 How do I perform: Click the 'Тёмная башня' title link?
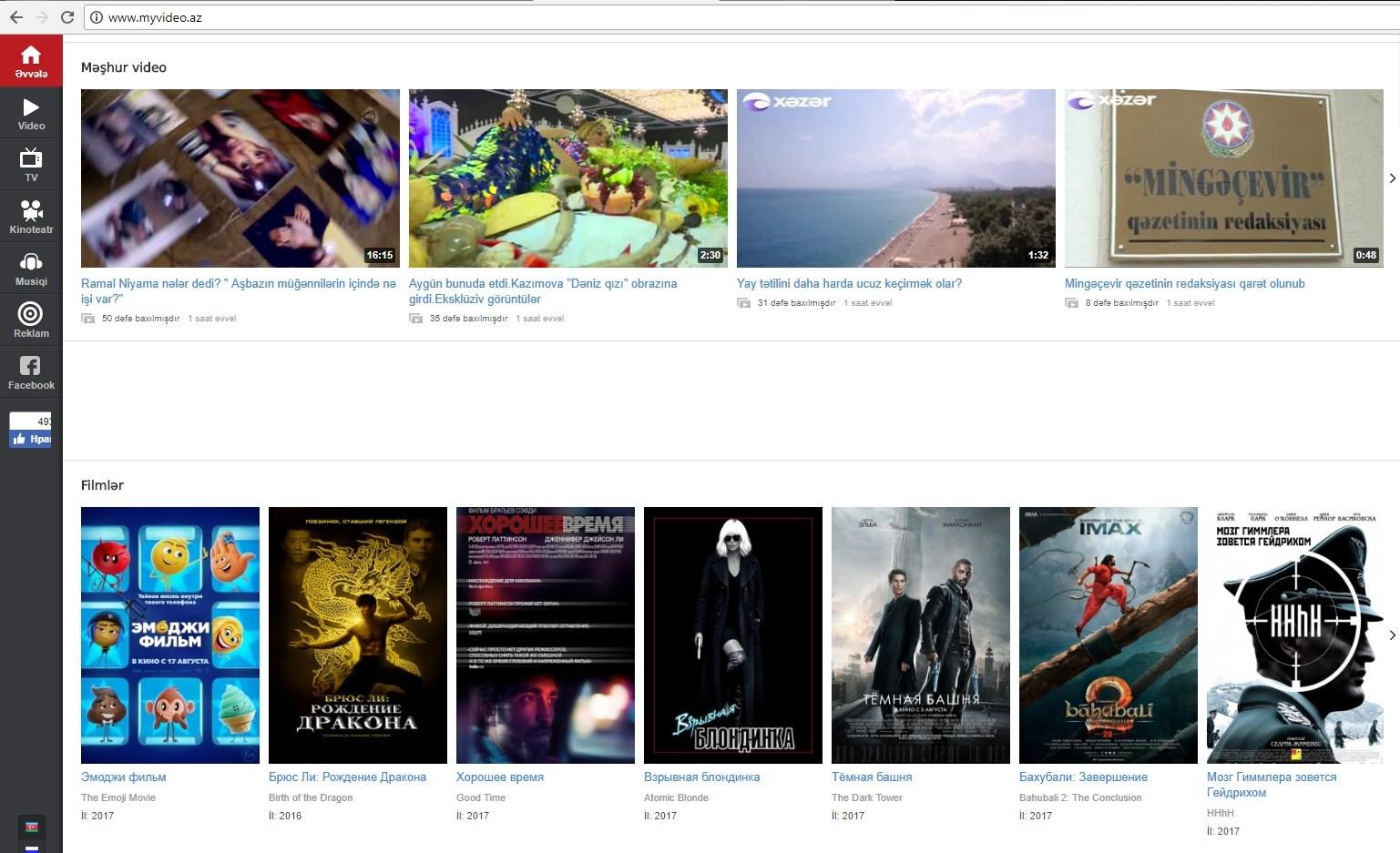pos(872,777)
